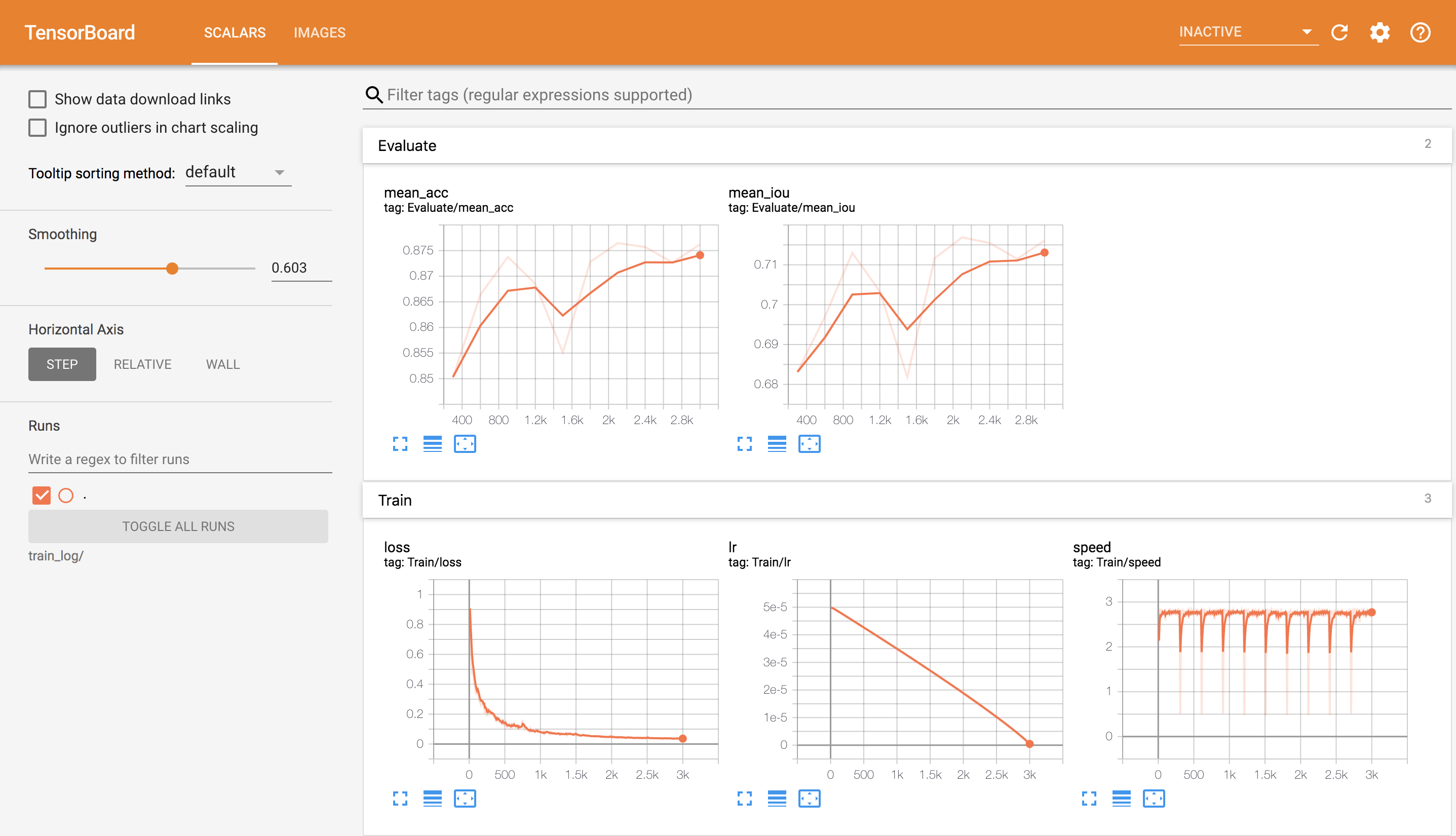This screenshot has width=1456, height=836.
Task: Click the end point on the speed curve
Action: 1371,612
